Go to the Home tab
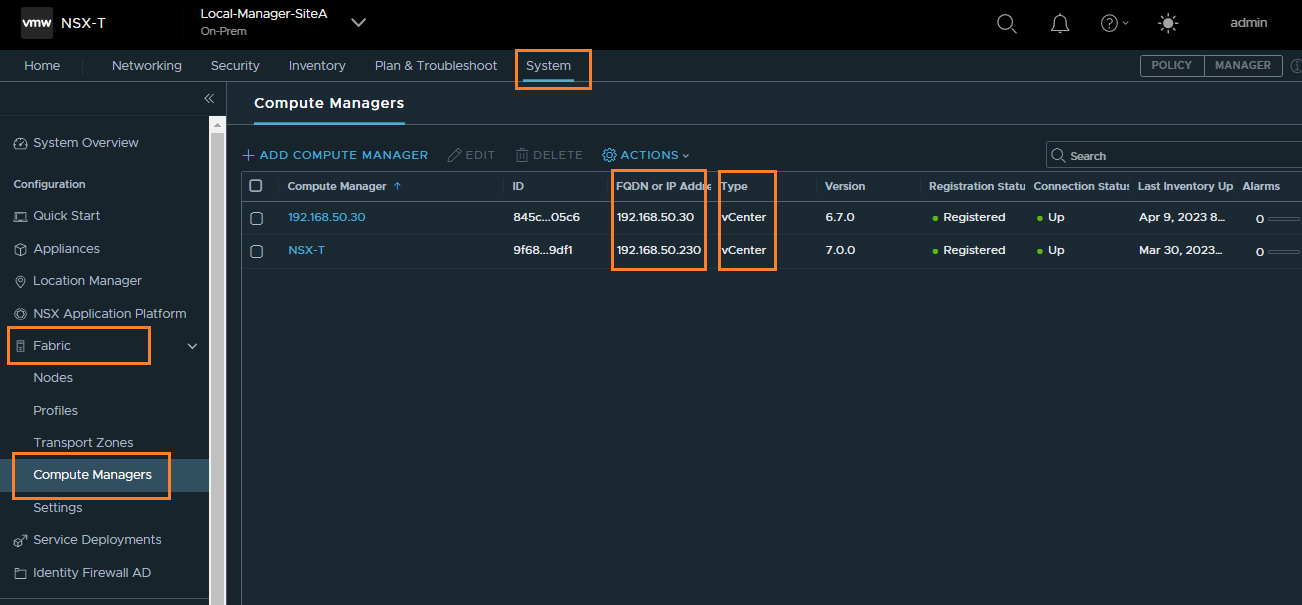Screen dimensions: 1302x605 pyautogui.click(x=42, y=66)
